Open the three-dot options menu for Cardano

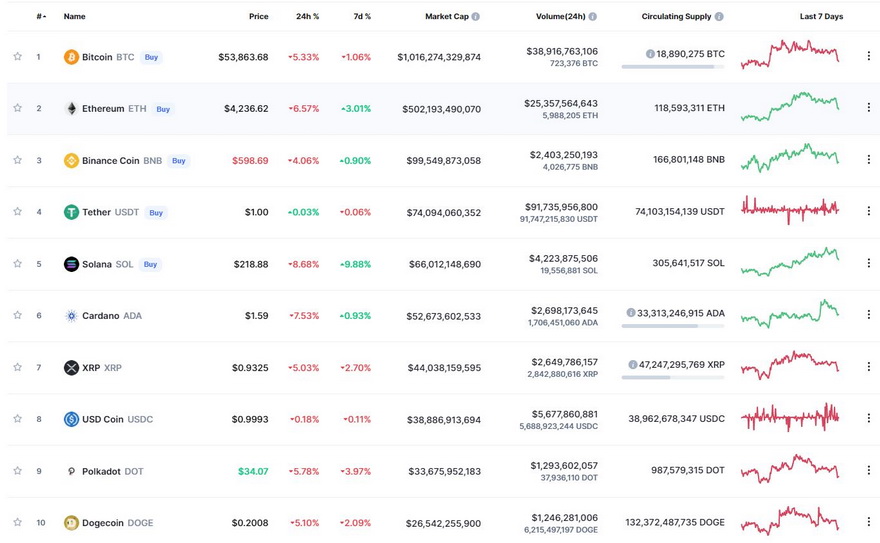[868, 315]
